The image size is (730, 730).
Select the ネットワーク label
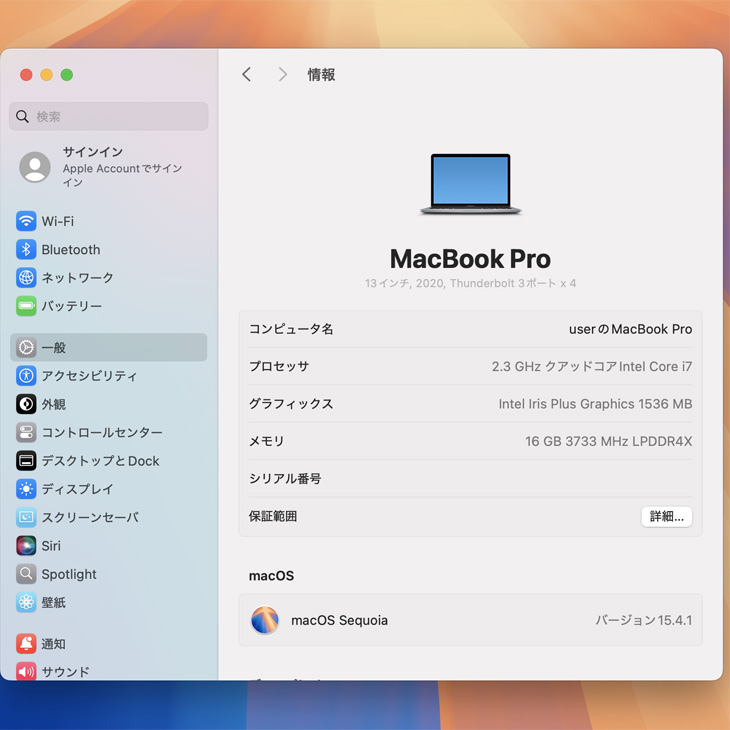[x=77, y=277]
